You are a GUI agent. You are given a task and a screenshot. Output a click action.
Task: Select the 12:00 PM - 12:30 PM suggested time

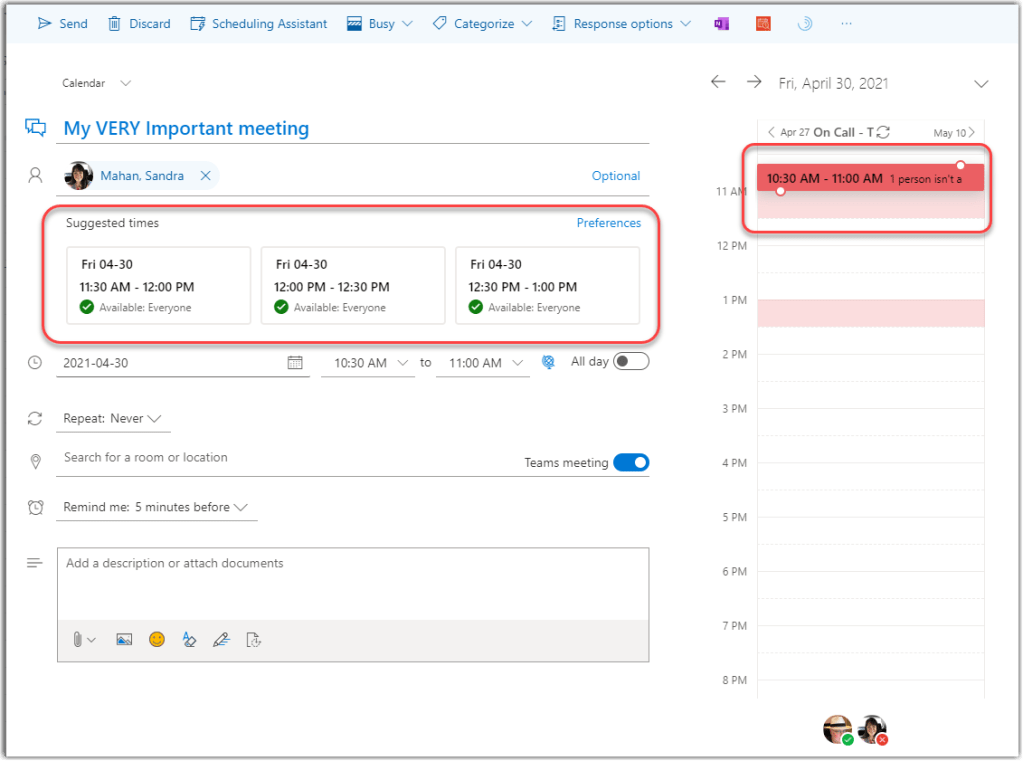[352, 286]
